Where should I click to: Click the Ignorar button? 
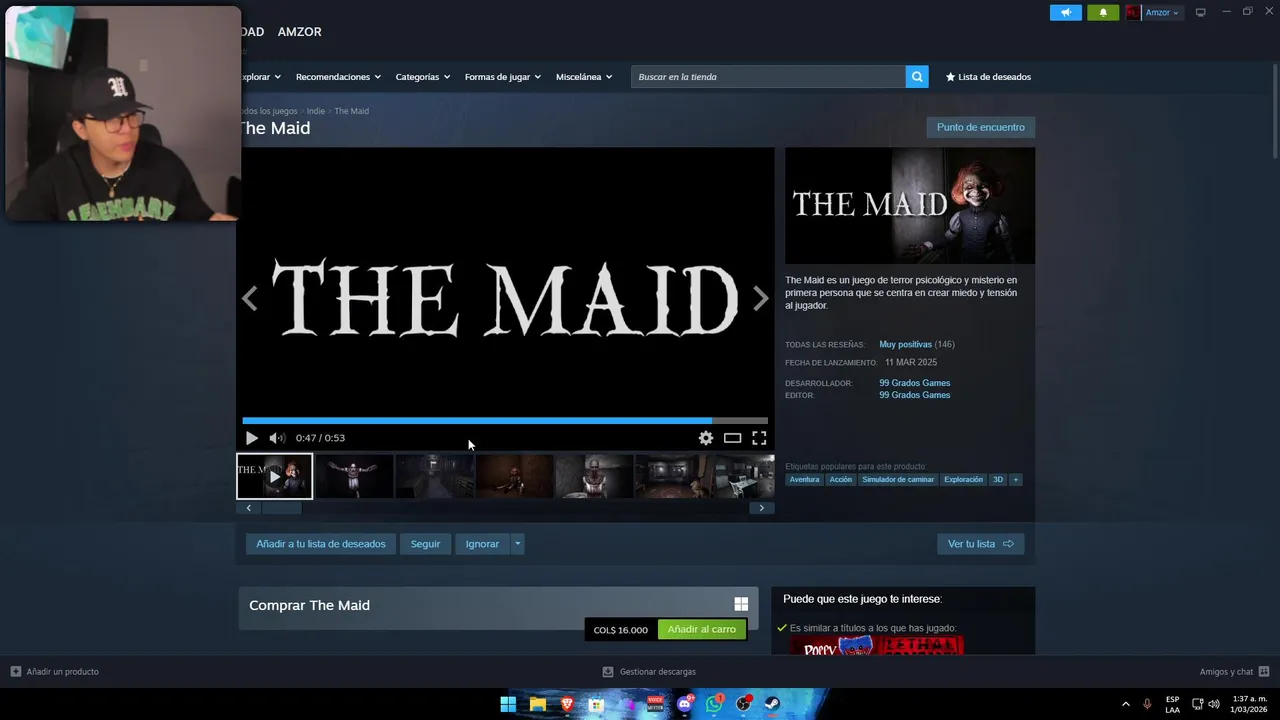pyautogui.click(x=482, y=544)
